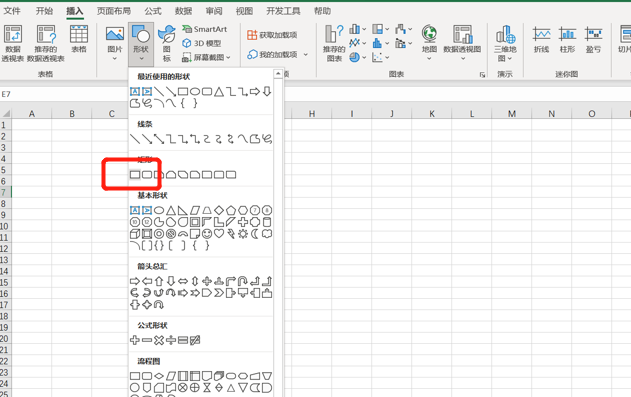
Task: Select the multiplication sign equation shape
Action: pyautogui.click(x=159, y=340)
